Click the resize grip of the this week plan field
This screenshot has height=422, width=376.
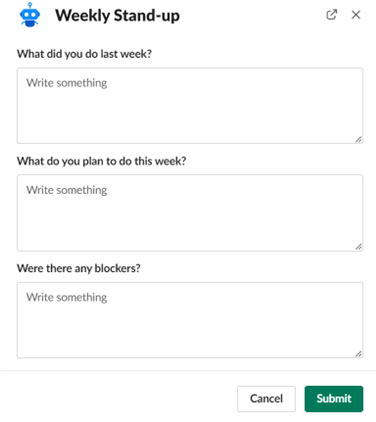point(359,247)
